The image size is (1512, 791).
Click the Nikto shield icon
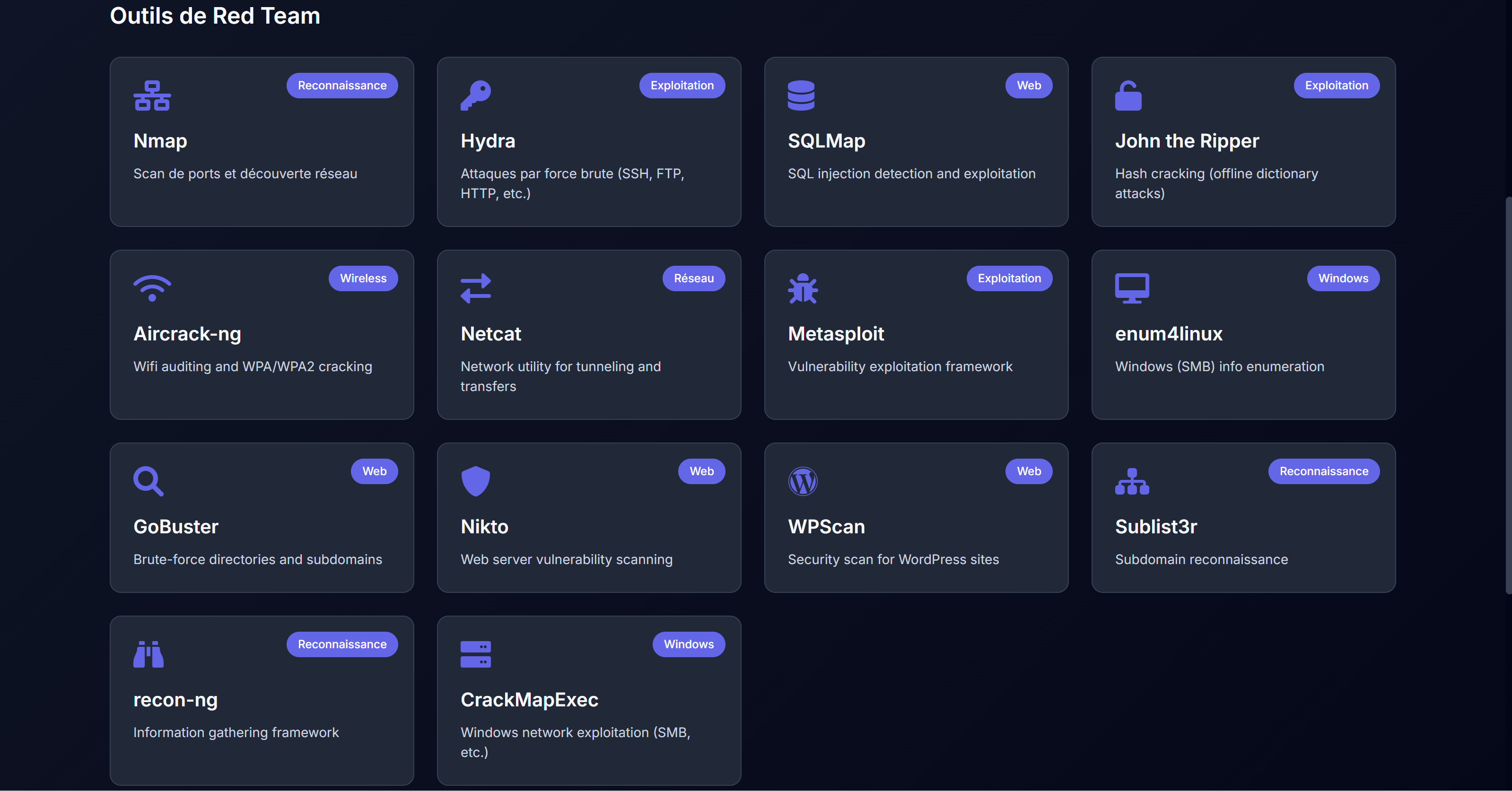[x=475, y=481]
